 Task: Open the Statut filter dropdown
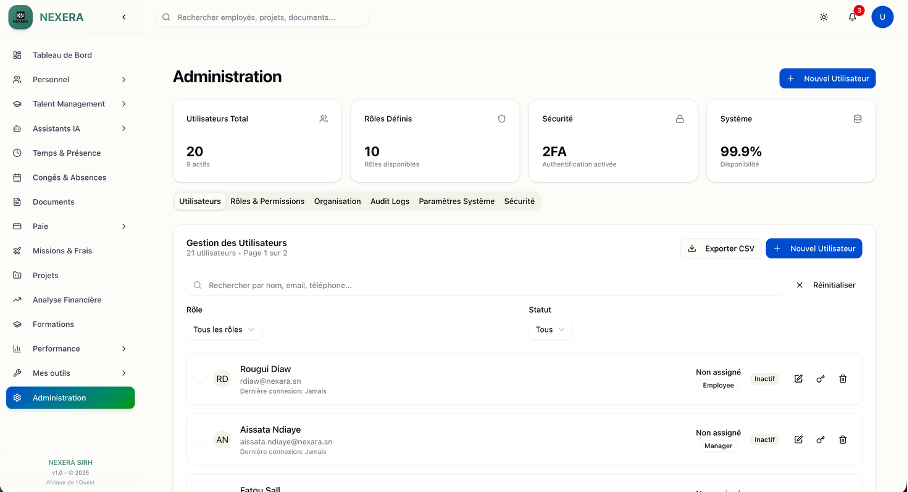pos(550,329)
